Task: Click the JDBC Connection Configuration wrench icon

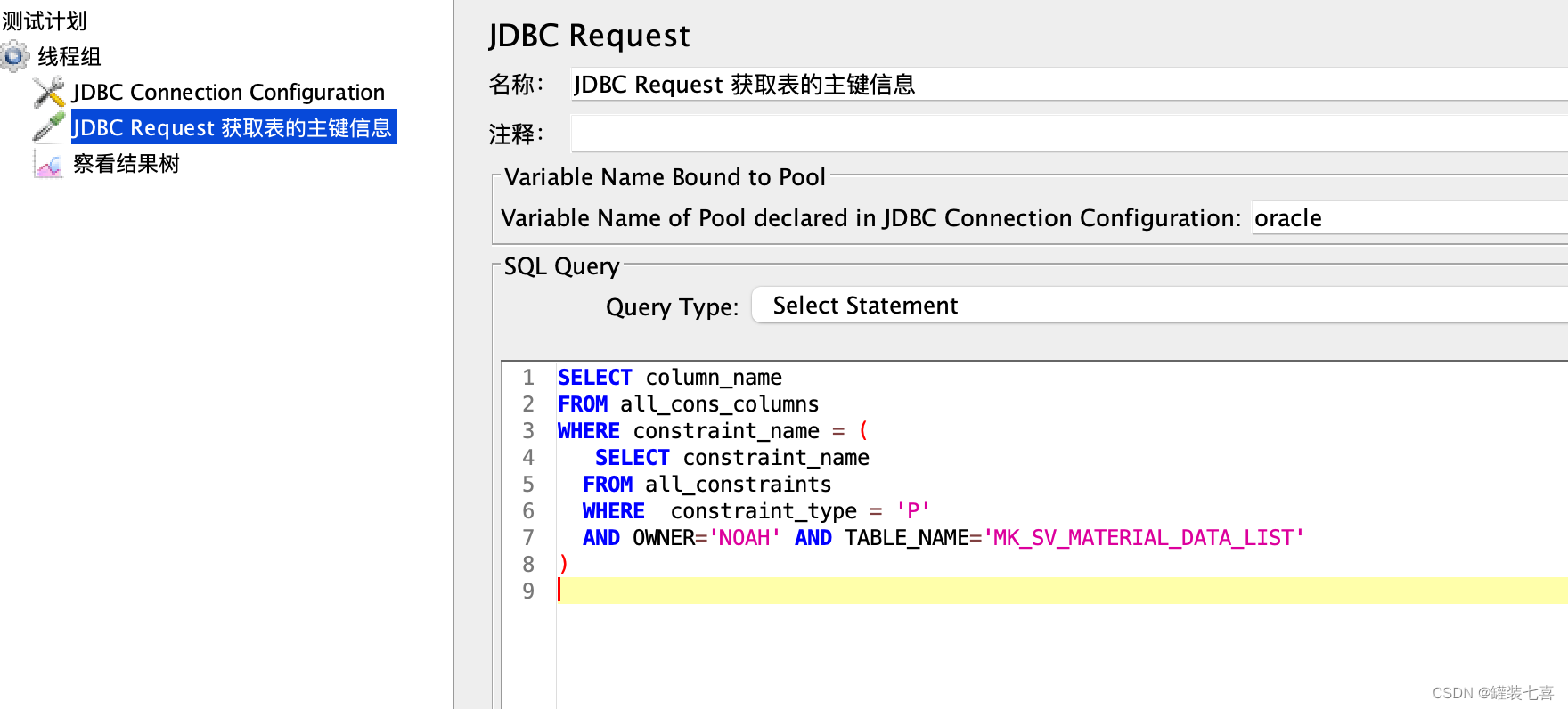Action: (49, 92)
